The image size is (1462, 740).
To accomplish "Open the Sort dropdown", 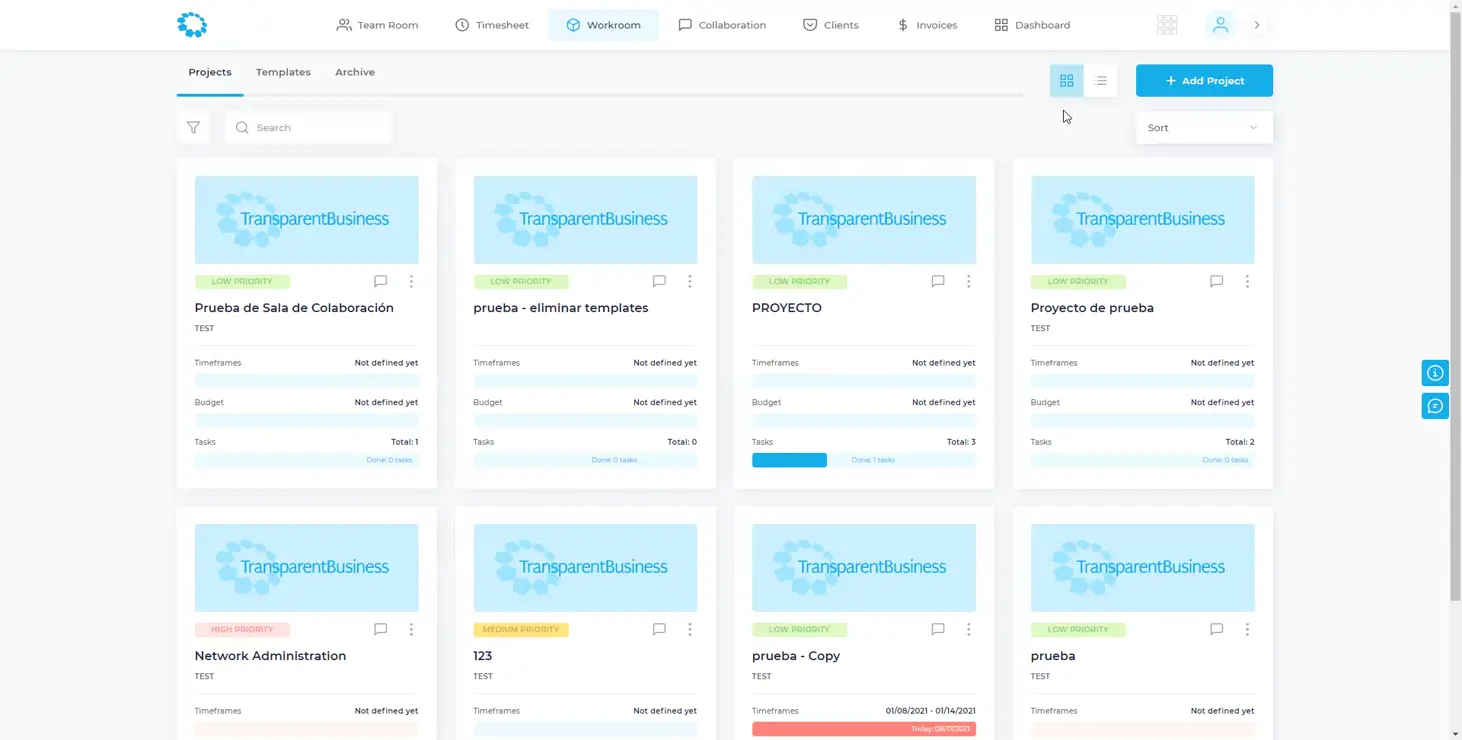I will (x=1204, y=128).
